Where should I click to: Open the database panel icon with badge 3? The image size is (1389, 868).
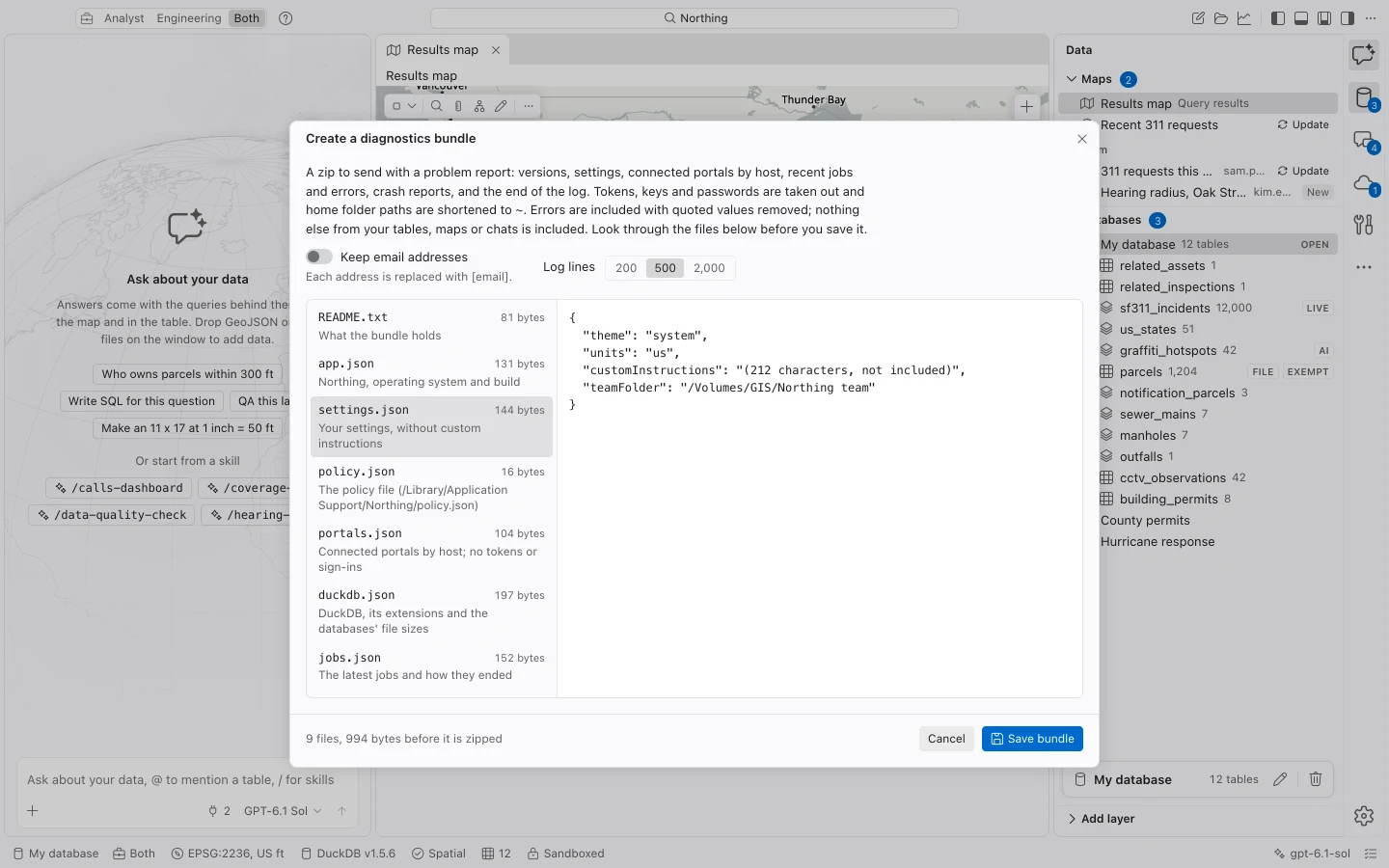[1363, 97]
